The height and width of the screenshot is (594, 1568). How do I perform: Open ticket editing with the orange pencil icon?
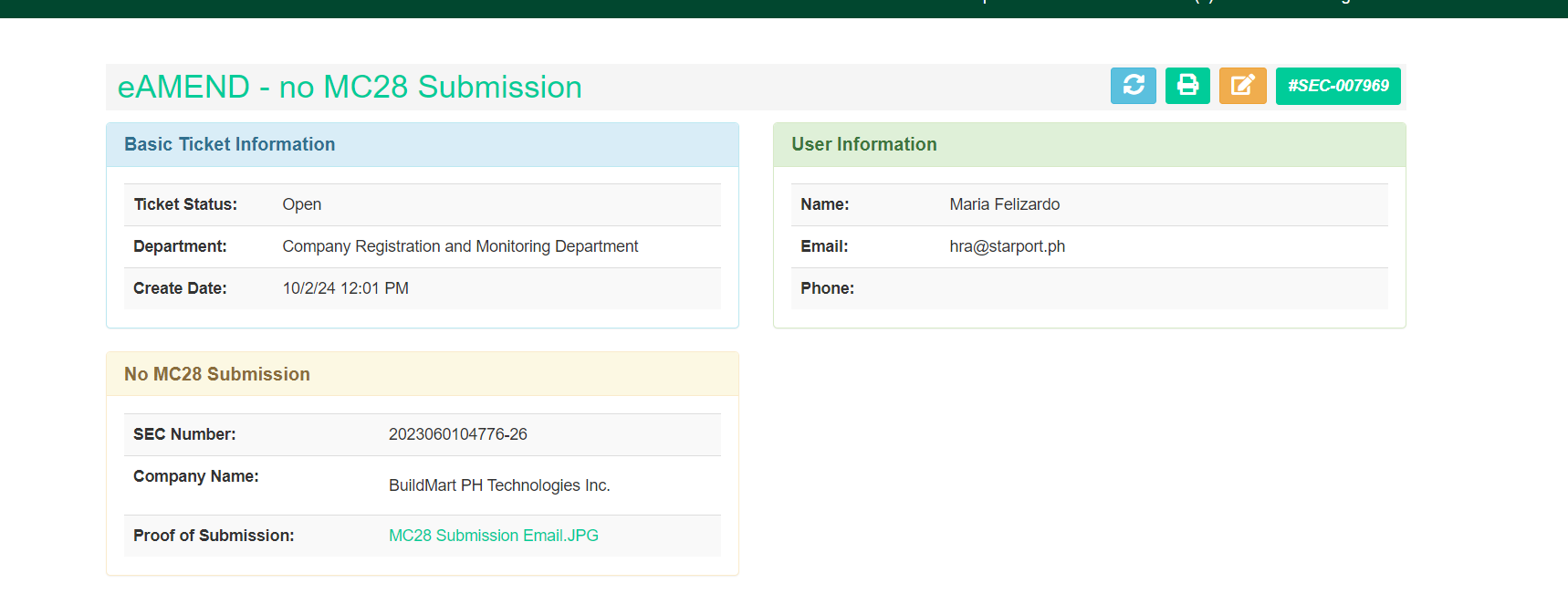1242,86
